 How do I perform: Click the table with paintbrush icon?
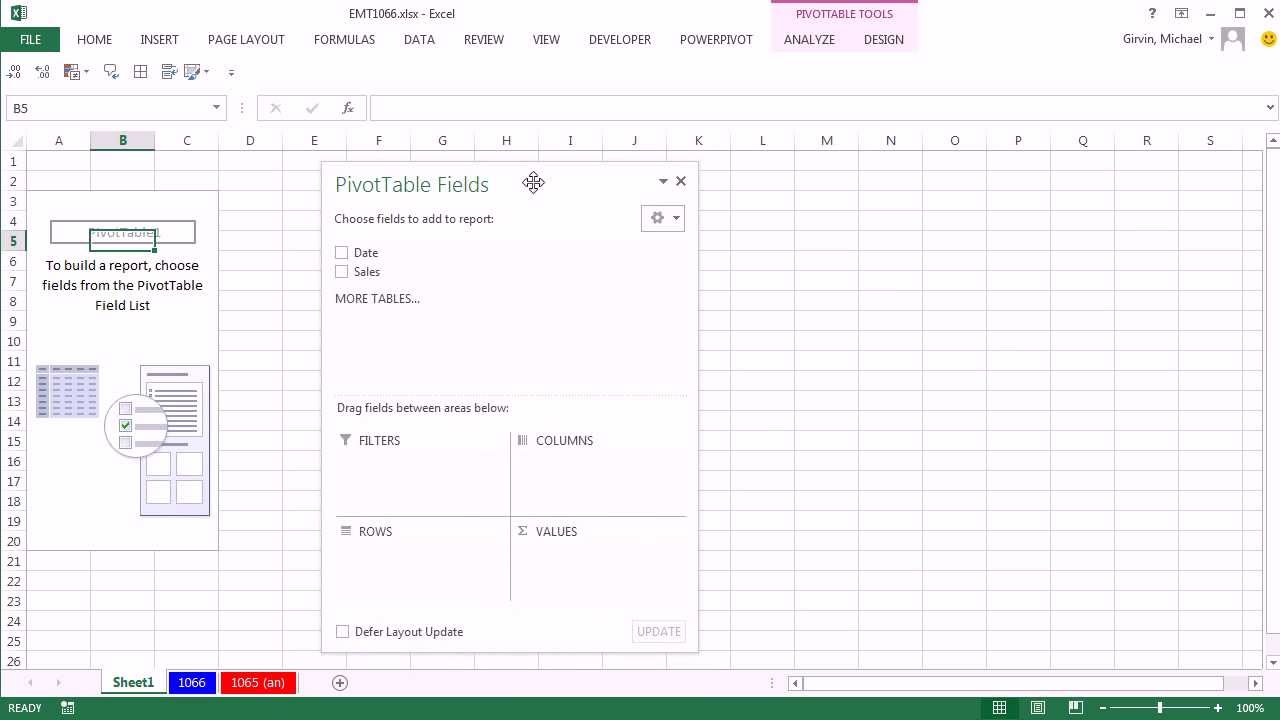click(192, 72)
